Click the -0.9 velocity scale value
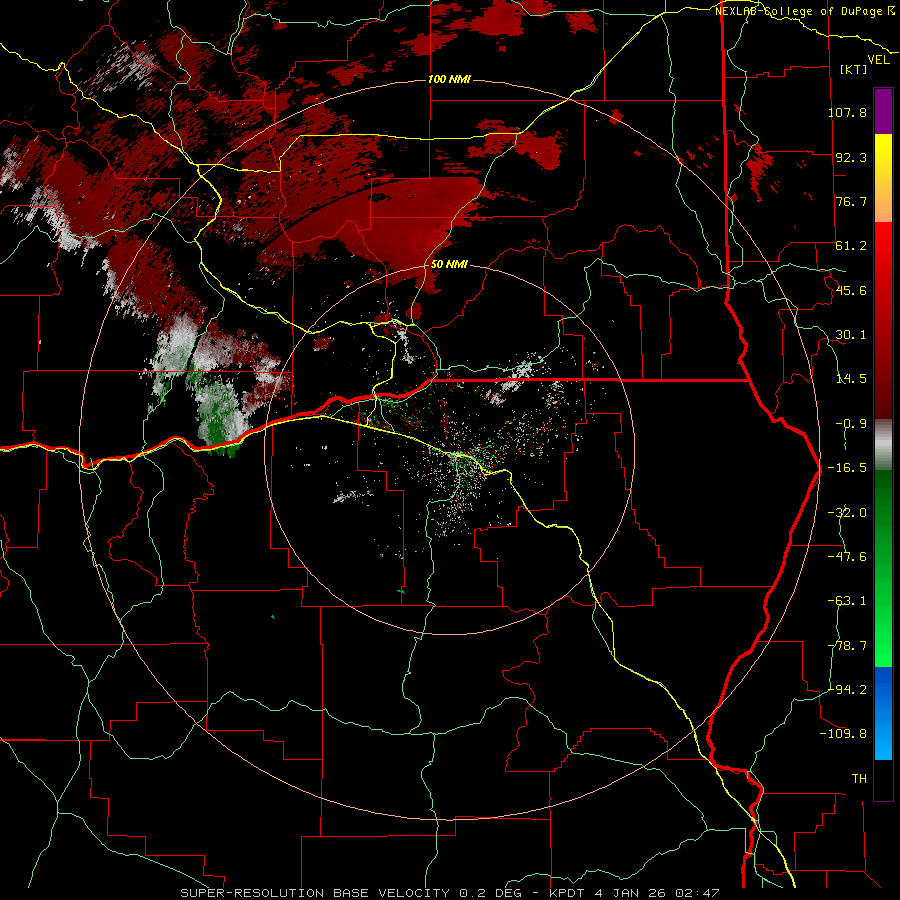This screenshot has width=900, height=900. point(851,424)
